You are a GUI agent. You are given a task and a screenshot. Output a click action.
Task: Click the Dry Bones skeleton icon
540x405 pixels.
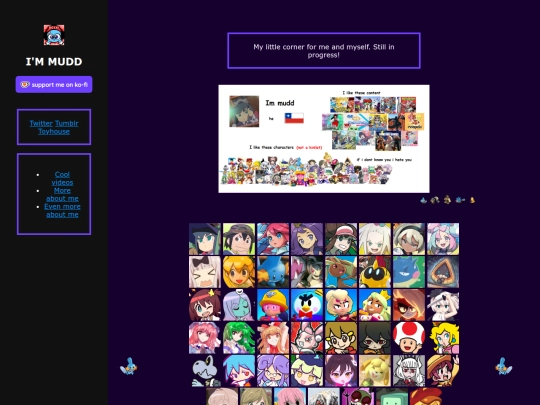pyautogui.click(x=205, y=371)
